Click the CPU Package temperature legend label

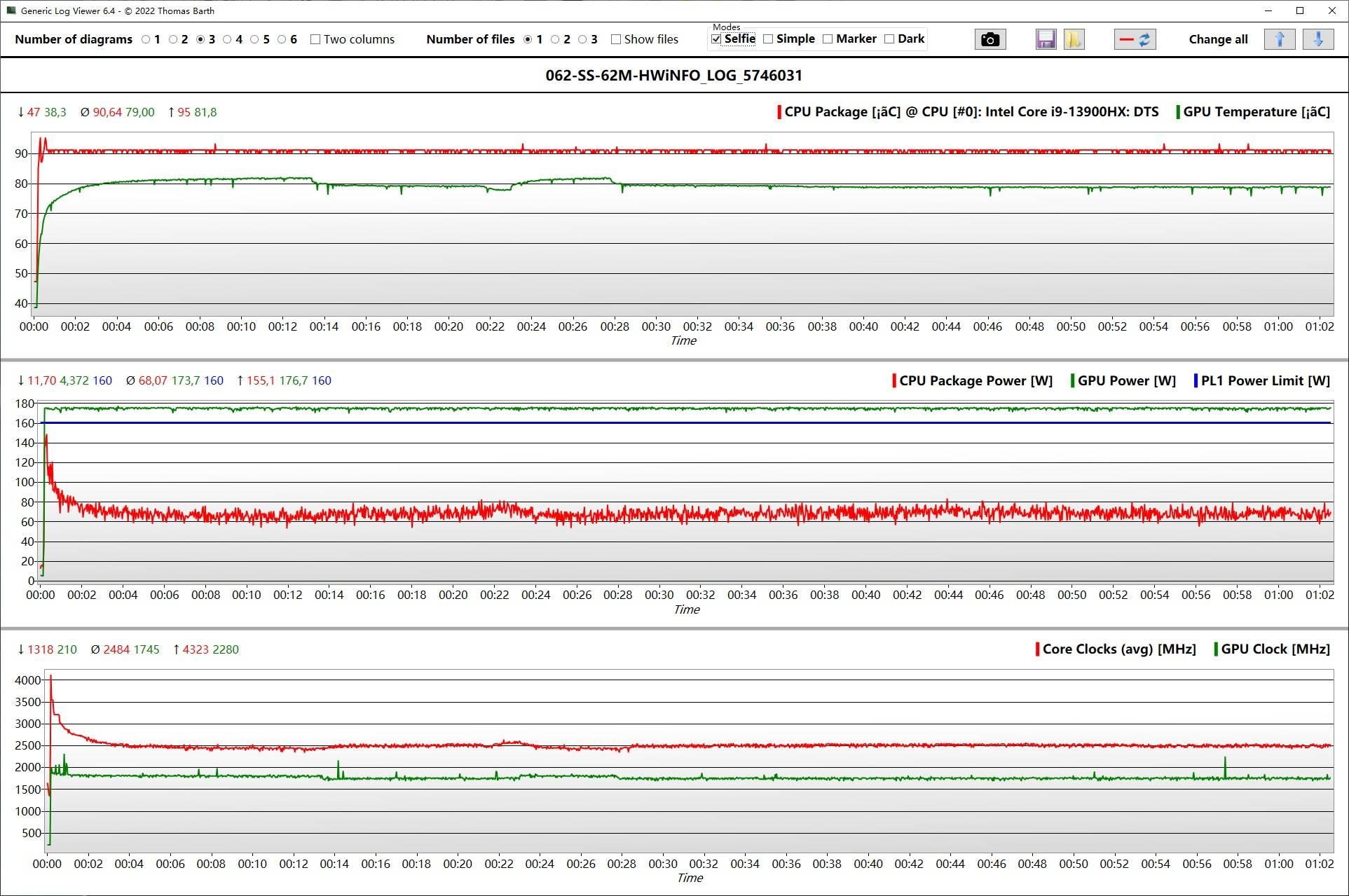971,112
